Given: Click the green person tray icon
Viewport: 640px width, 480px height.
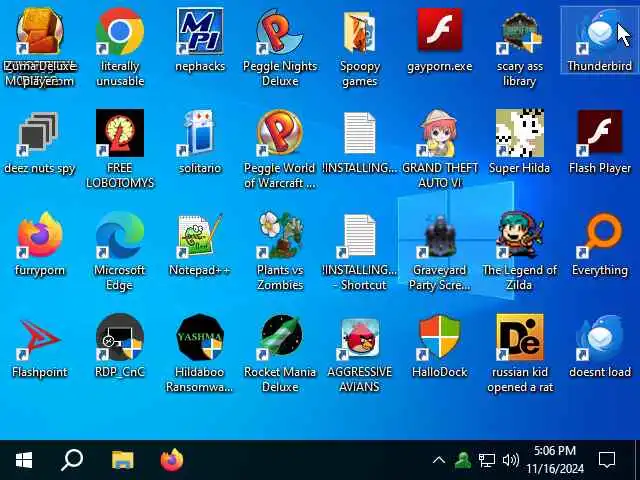Looking at the screenshot, I should pos(463,460).
